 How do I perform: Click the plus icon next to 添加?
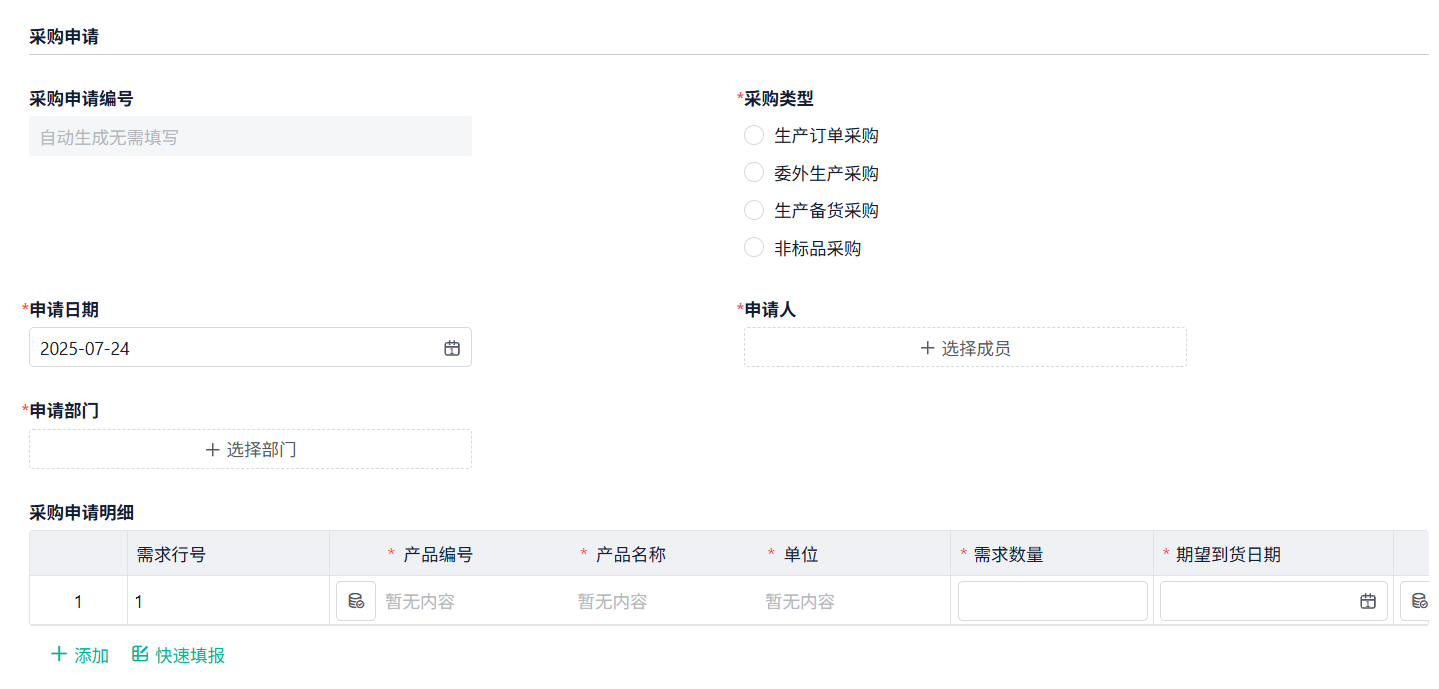click(58, 654)
